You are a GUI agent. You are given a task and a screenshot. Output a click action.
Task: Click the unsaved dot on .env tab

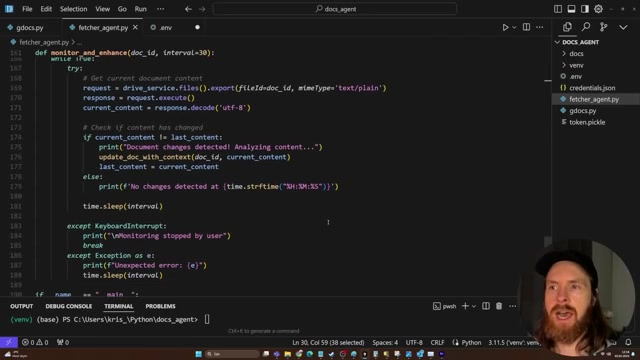pos(198,27)
